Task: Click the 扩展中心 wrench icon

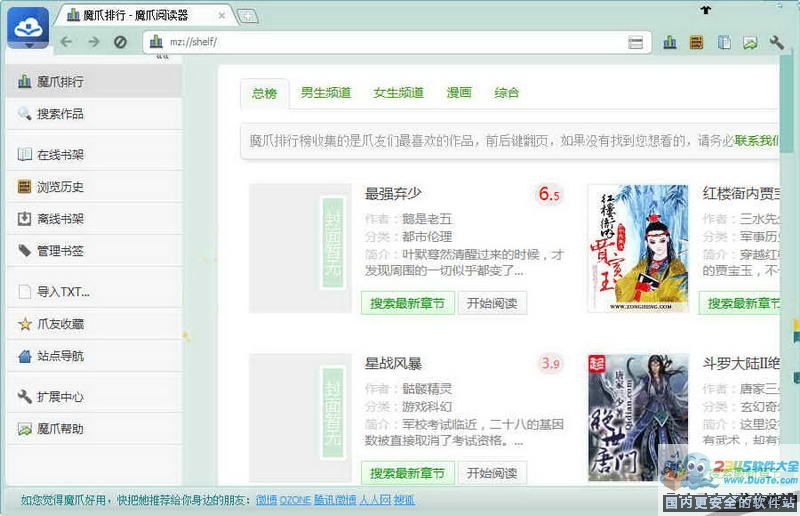Action: coord(24,397)
